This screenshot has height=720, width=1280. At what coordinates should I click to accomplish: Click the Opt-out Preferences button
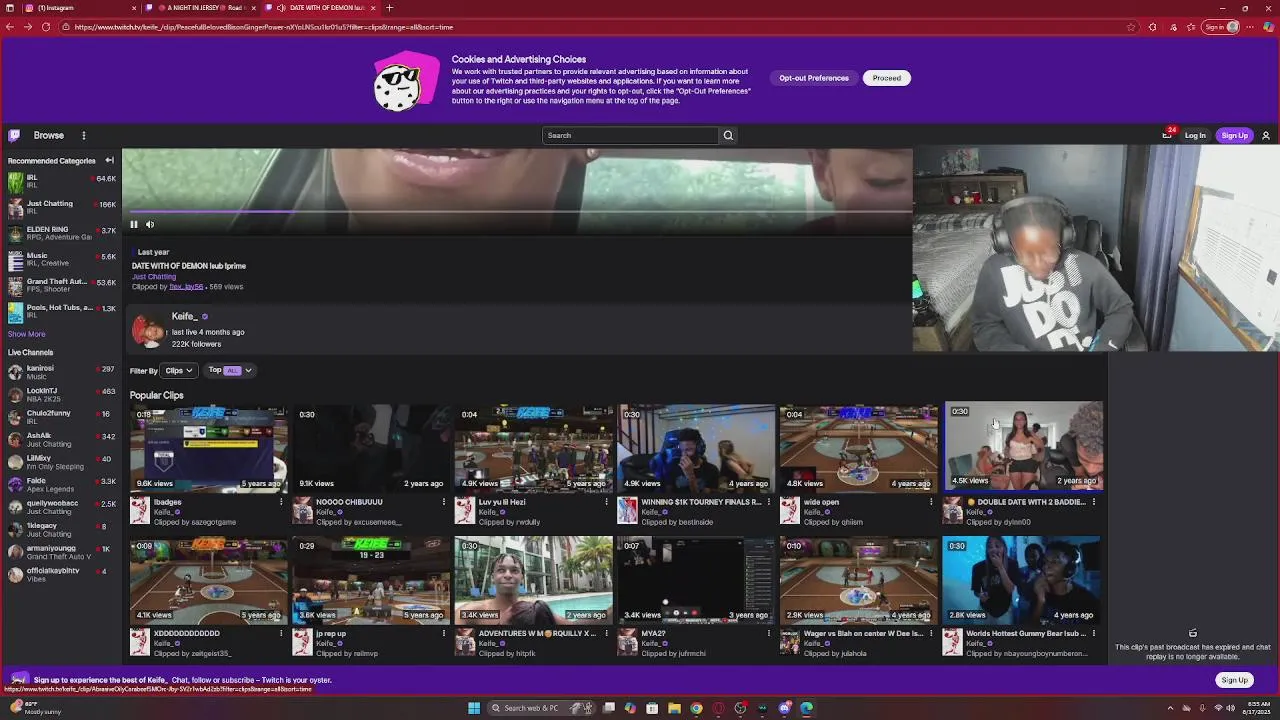[814, 78]
